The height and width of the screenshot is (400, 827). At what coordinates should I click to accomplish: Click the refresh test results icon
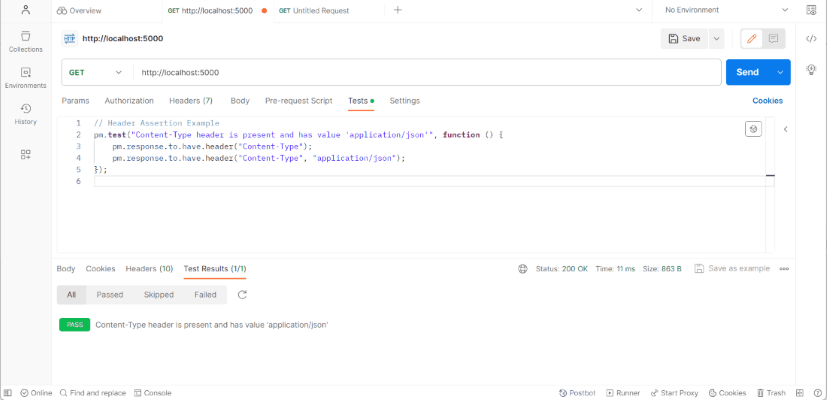point(242,294)
